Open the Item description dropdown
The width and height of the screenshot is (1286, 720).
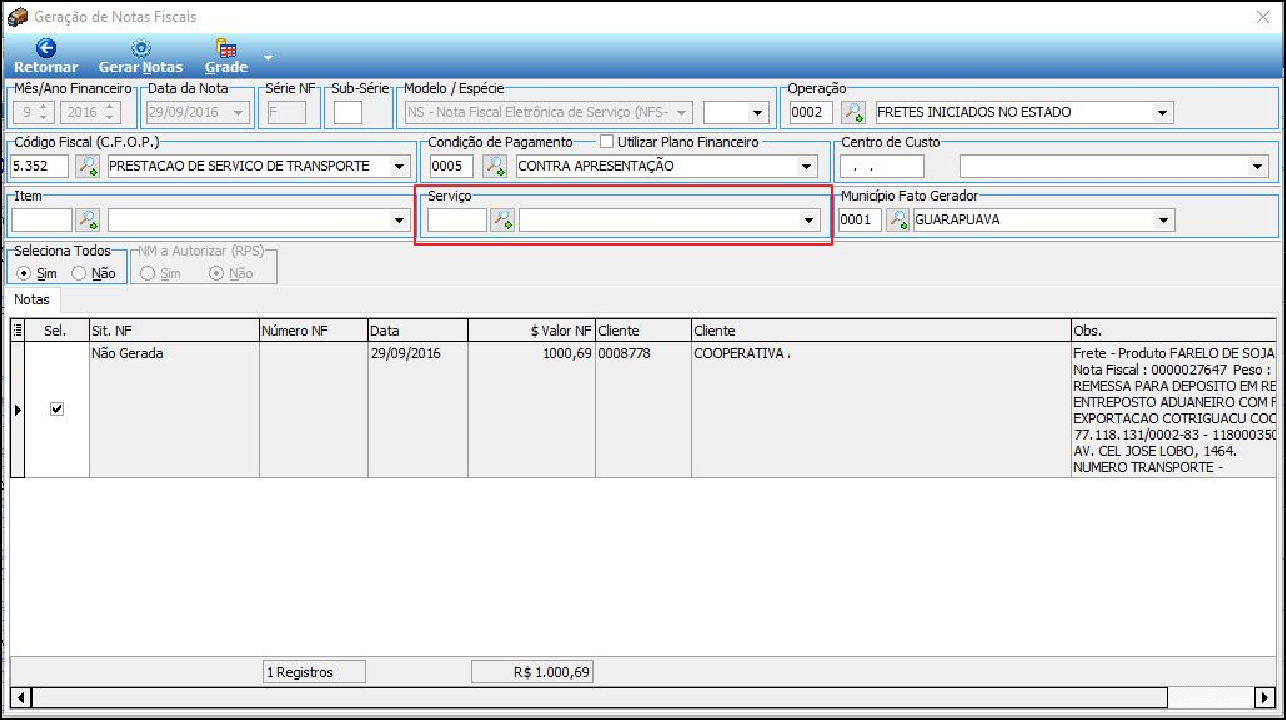[399, 220]
